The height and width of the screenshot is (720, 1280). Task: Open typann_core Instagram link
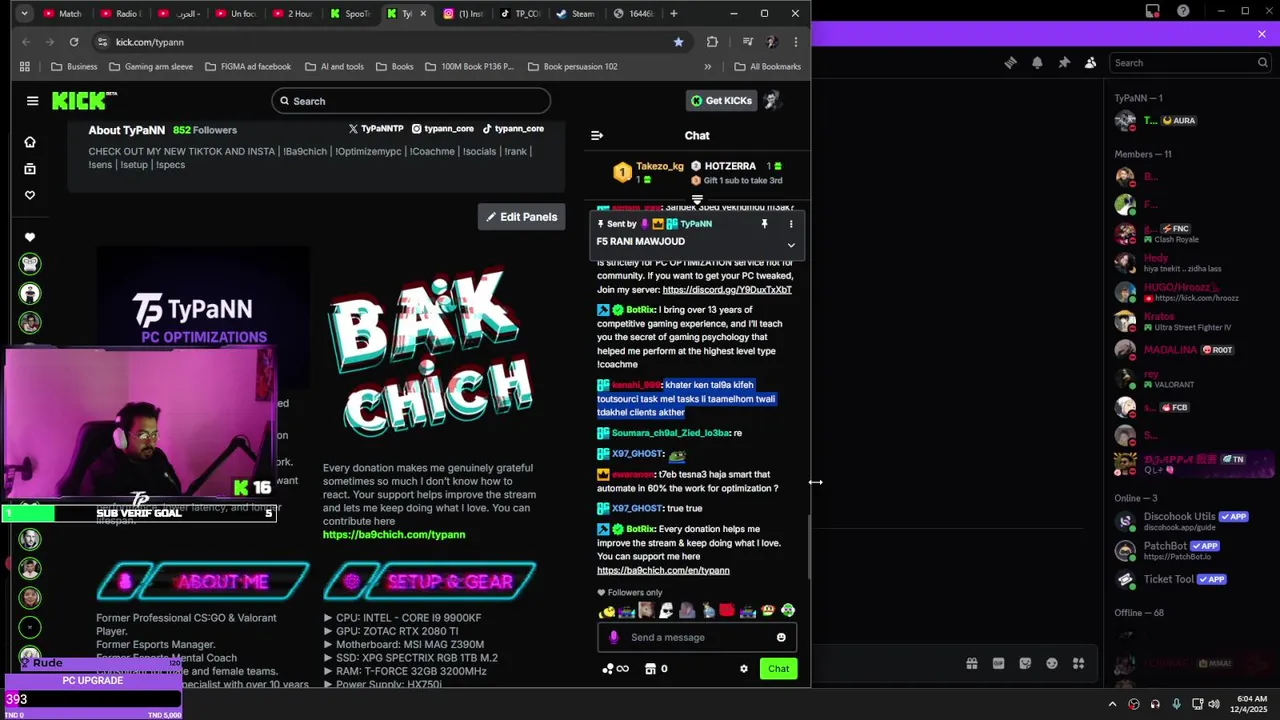coord(443,129)
